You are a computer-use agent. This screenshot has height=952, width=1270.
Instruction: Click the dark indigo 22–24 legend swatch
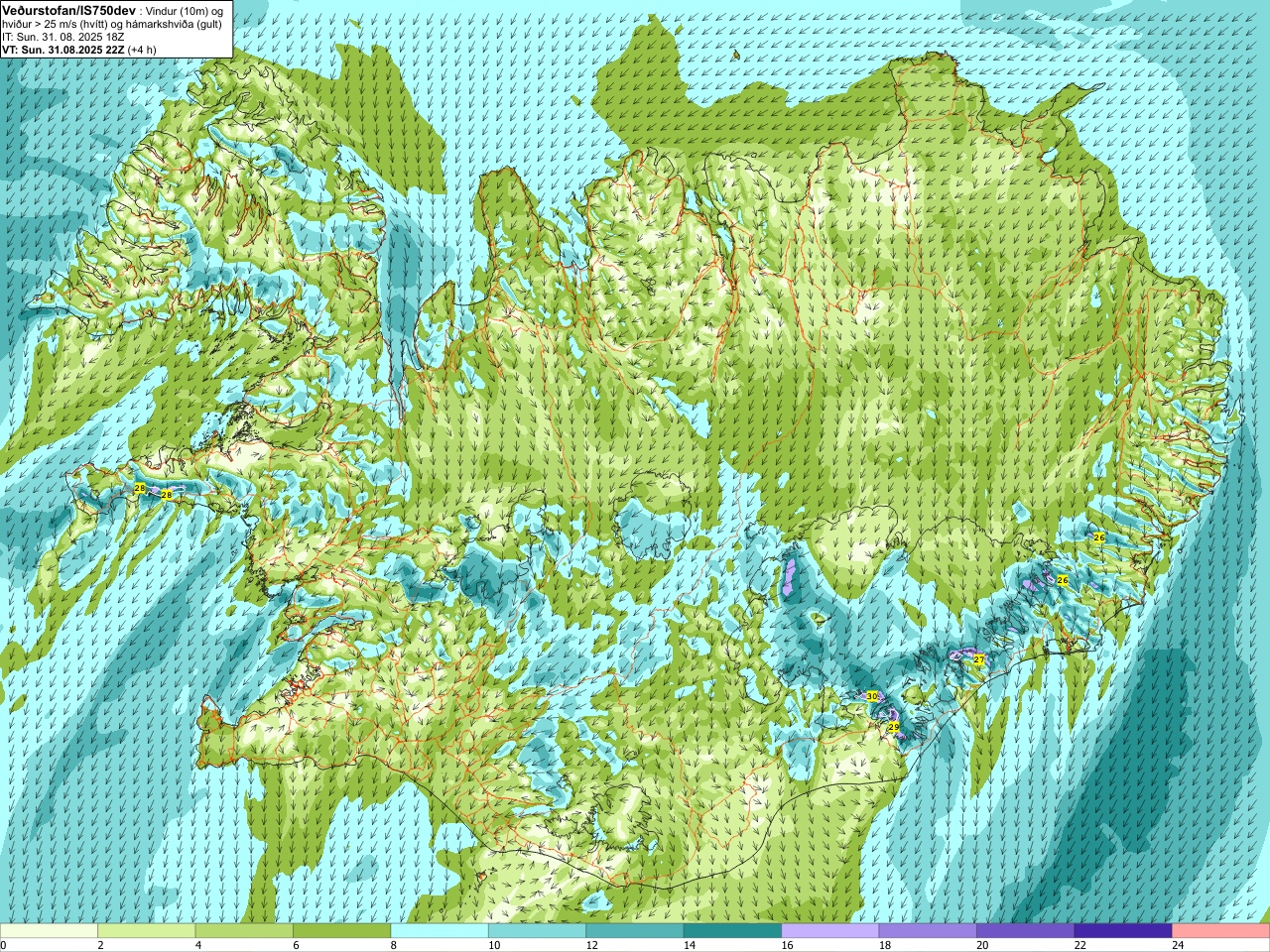(x=1123, y=931)
